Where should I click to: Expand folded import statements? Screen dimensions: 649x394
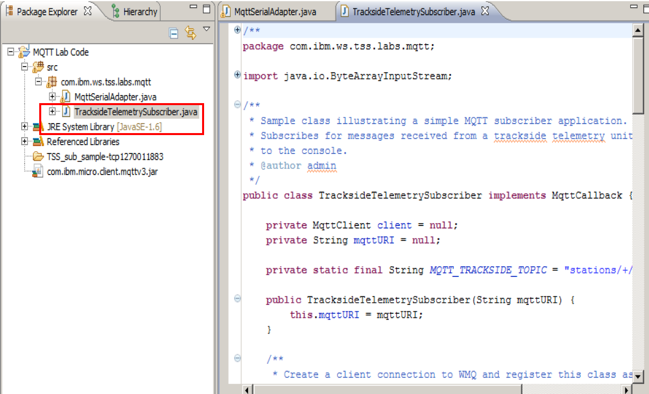[x=238, y=74]
